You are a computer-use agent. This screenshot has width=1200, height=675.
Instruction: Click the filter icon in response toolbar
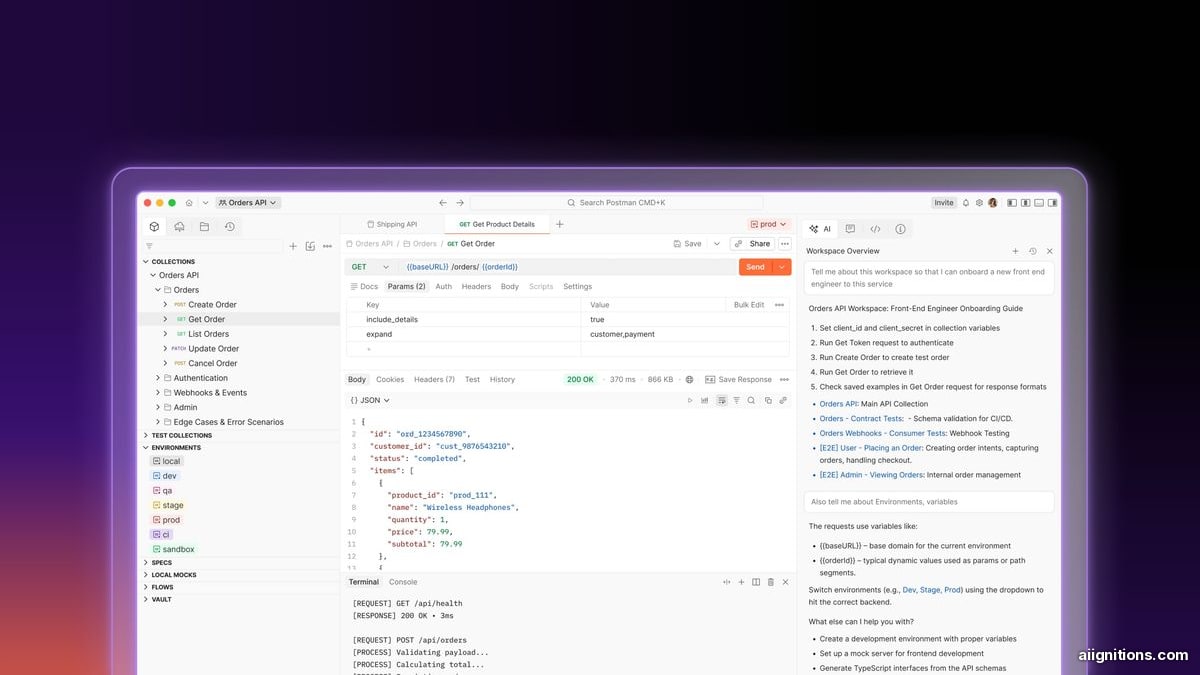737,400
